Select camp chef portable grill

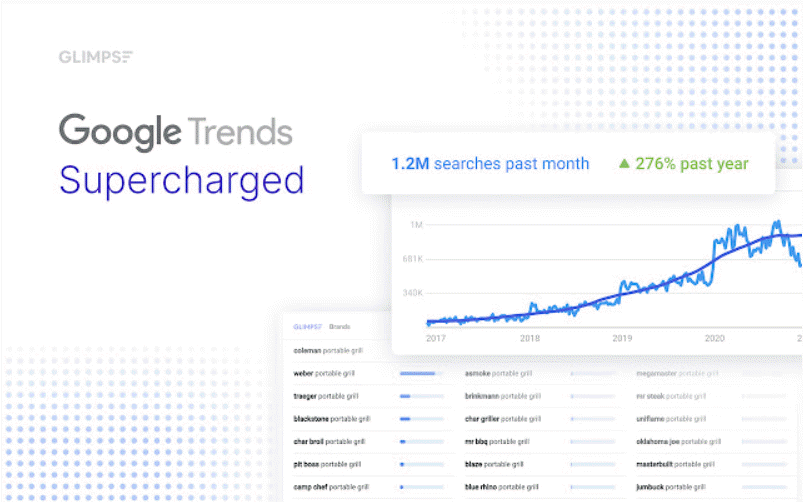coord(331,487)
